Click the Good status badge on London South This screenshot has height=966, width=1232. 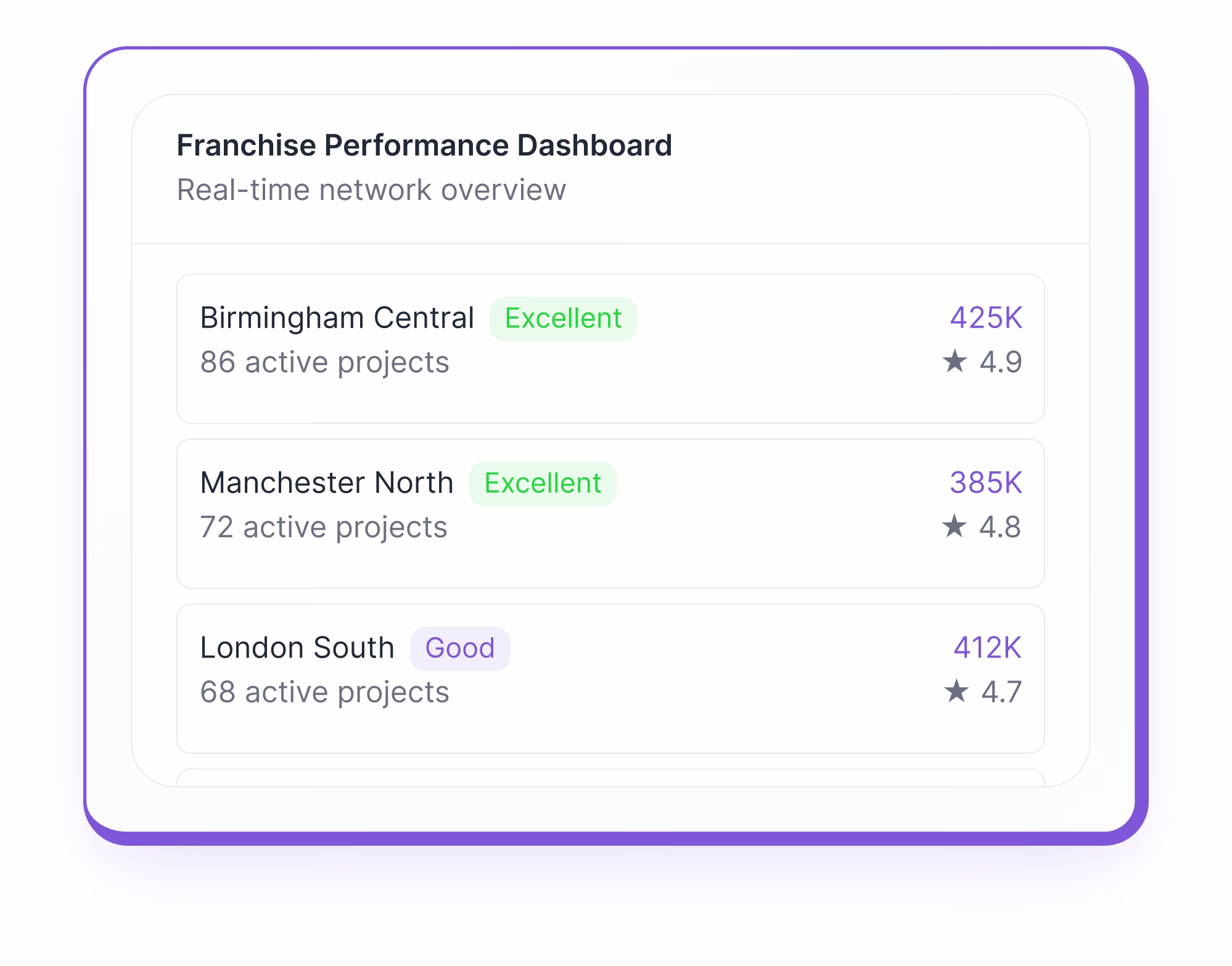(460, 648)
